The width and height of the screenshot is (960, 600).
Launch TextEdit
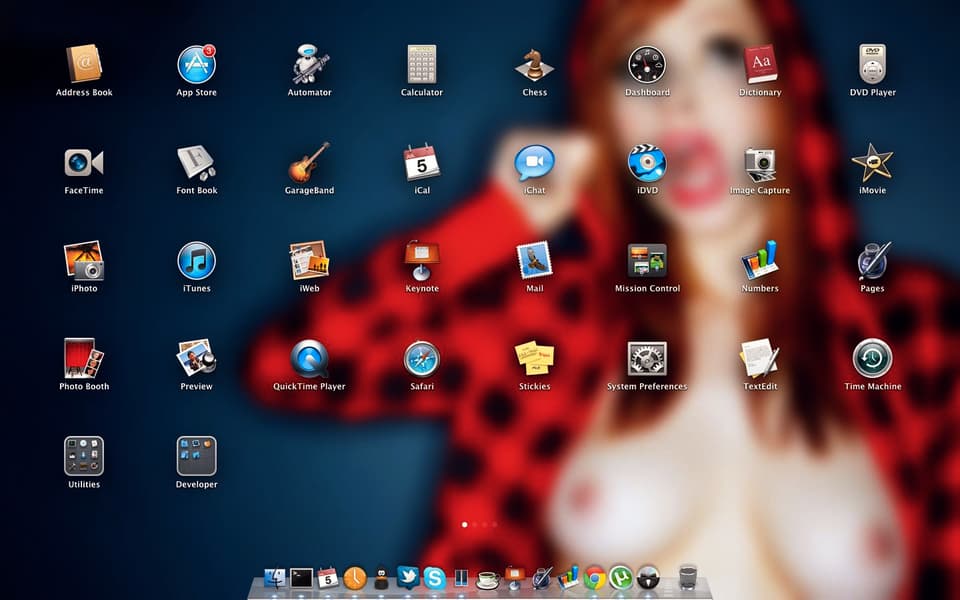pos(760,359)
